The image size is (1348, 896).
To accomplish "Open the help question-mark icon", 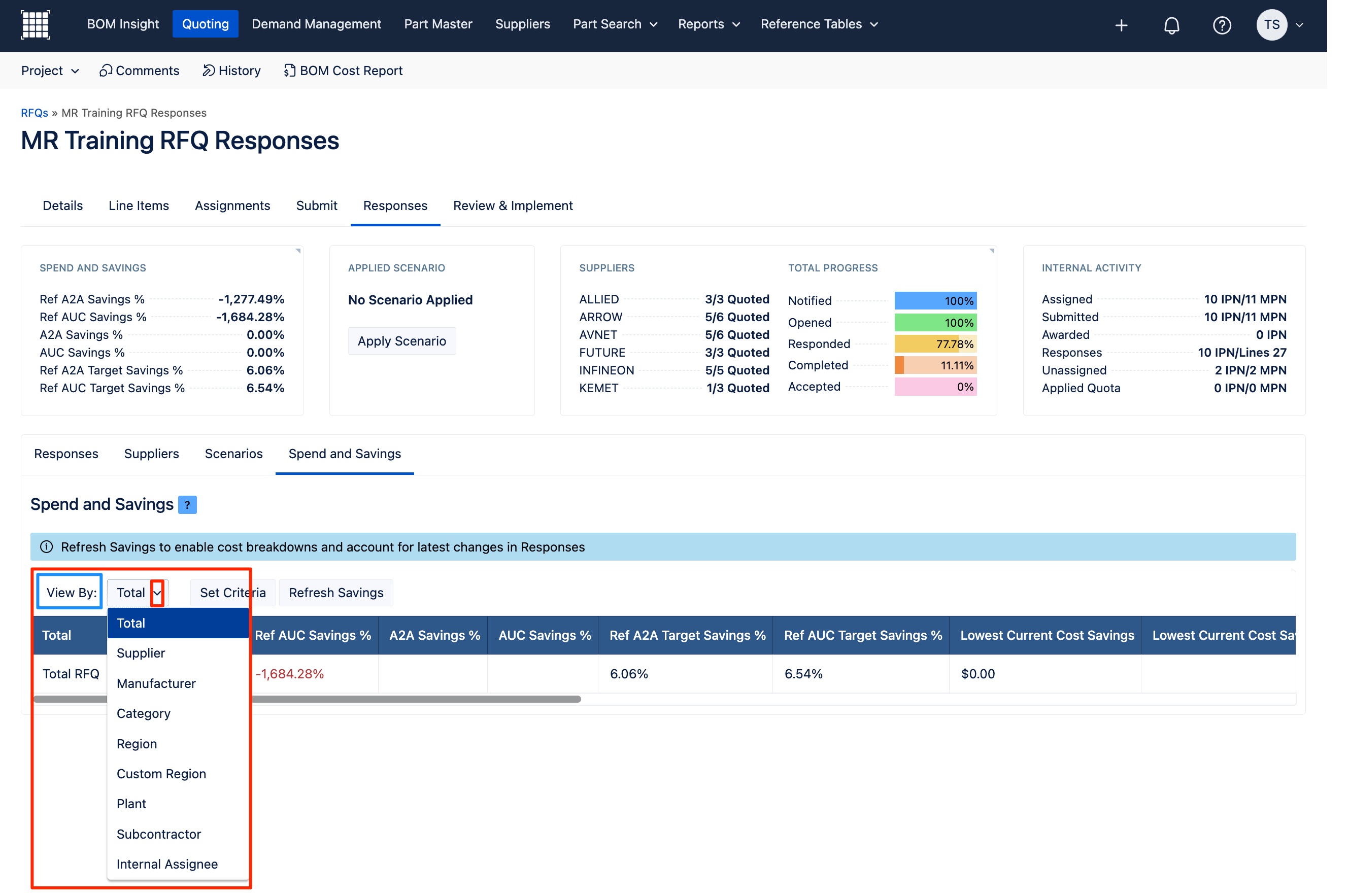I will point(1222,25).
